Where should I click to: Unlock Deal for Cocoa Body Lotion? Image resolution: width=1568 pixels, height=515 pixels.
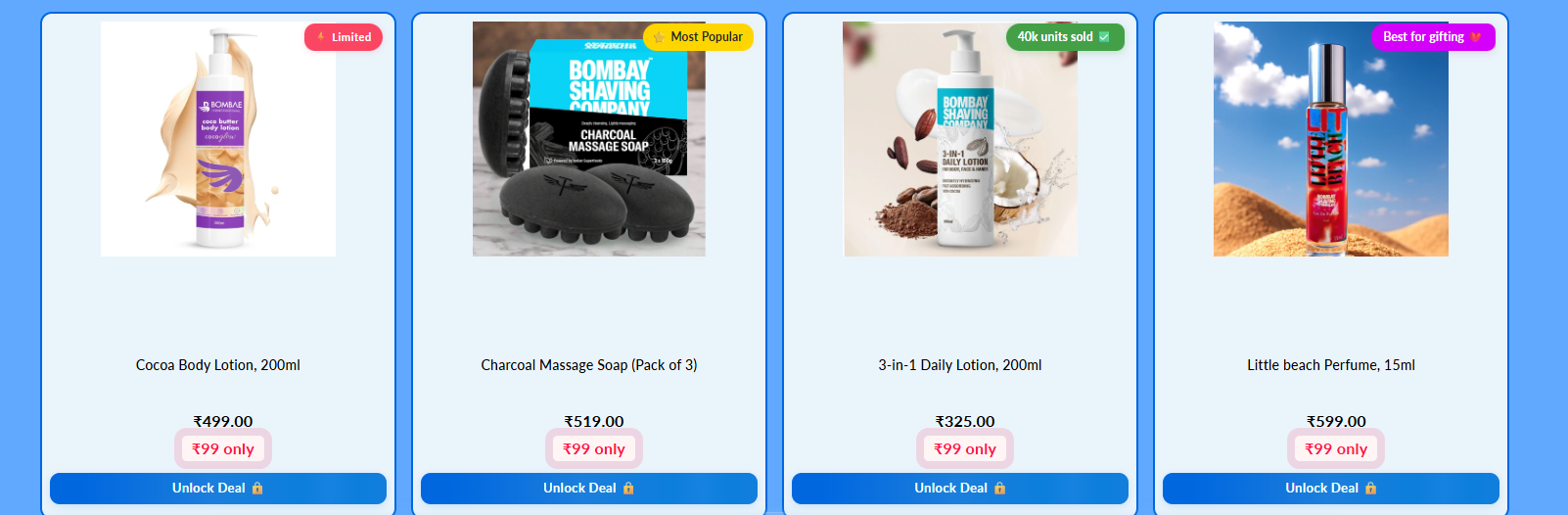[x=218, y=489]
